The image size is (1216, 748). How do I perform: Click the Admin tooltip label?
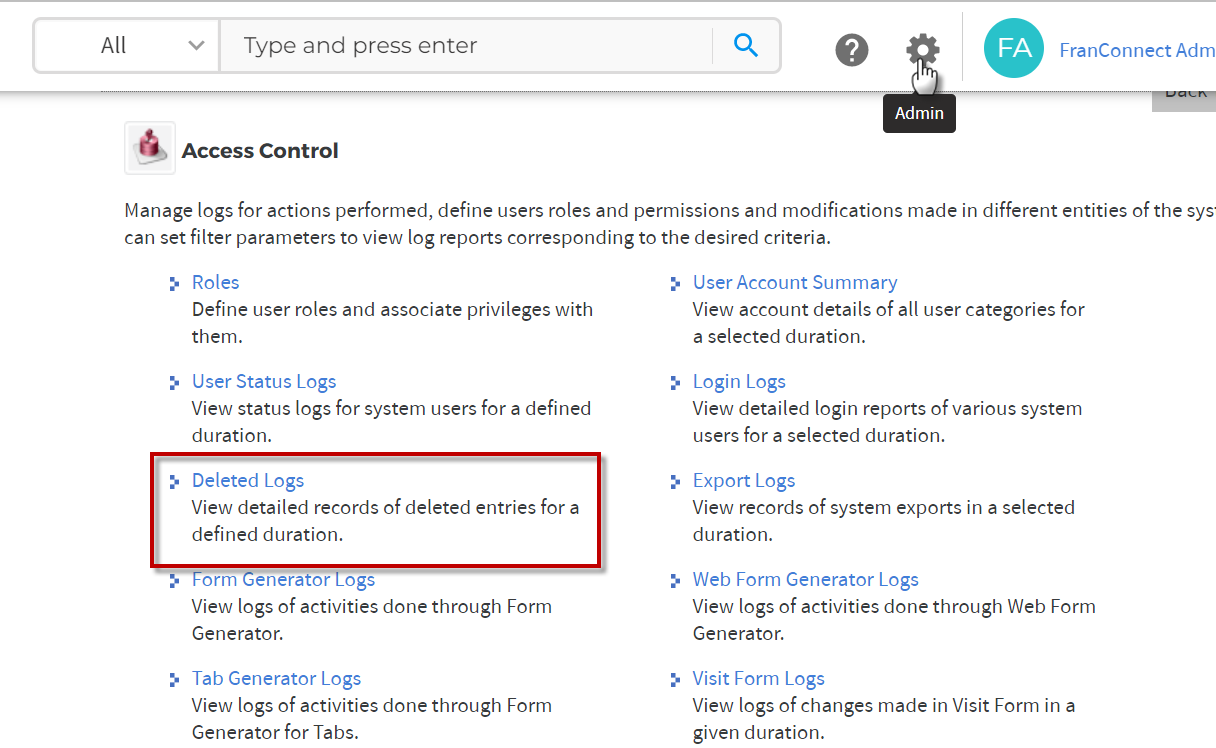919,113
